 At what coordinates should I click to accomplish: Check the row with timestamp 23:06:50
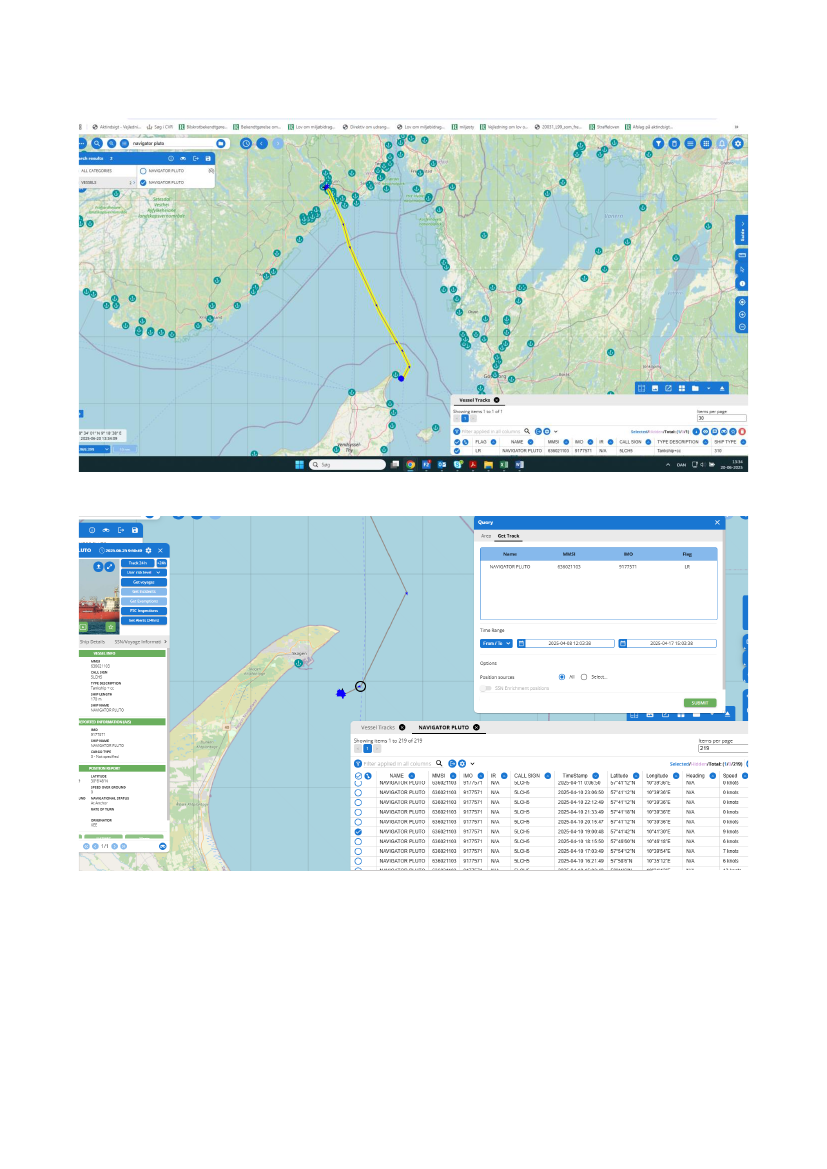coord(358,792)
